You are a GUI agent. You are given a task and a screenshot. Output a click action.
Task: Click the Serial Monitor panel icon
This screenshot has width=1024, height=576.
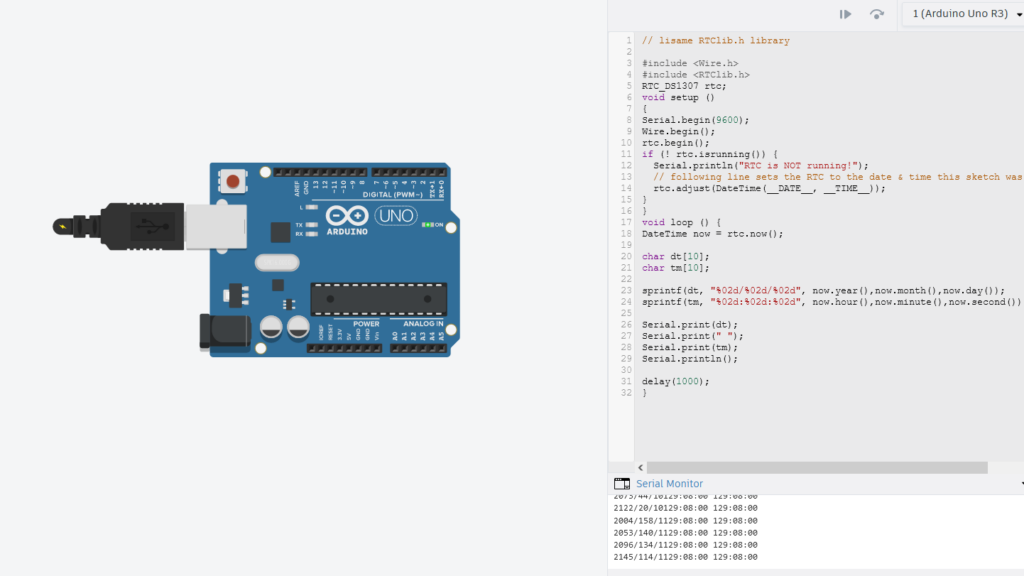[x=622, y=484]
